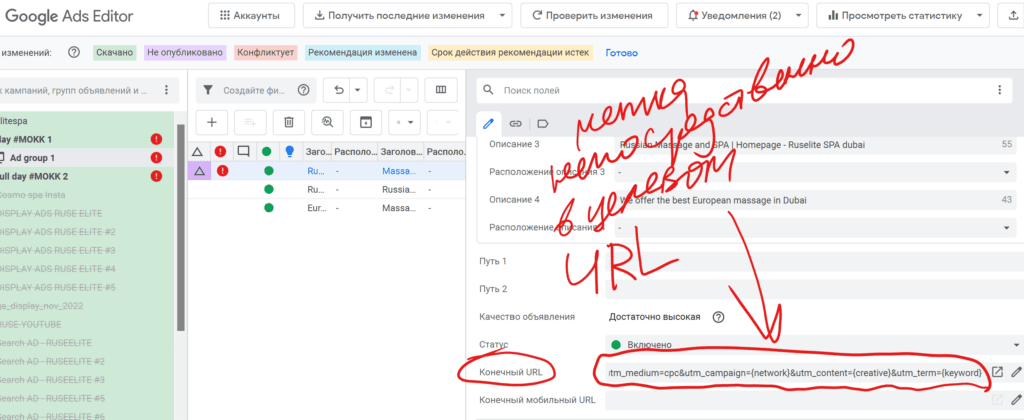Click the undo arrow button
The image size is (1024, 420).
tap(338, 90)
